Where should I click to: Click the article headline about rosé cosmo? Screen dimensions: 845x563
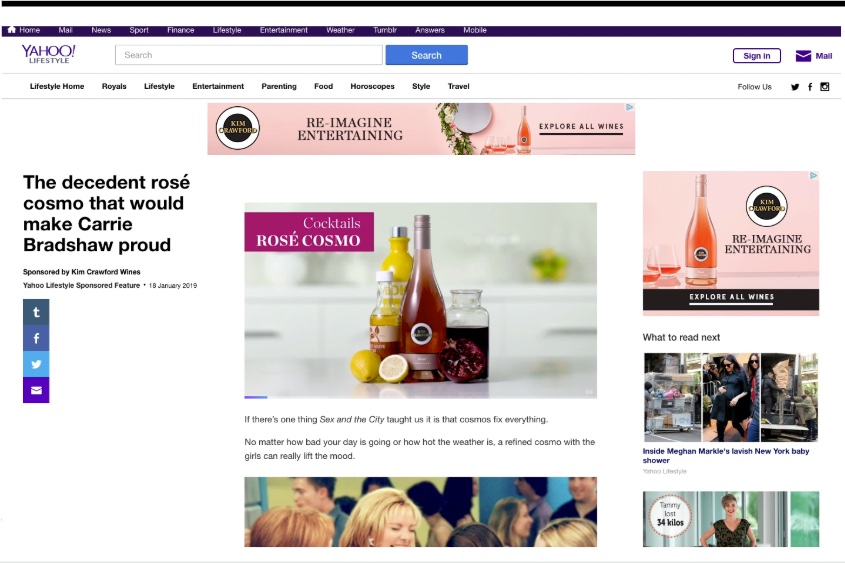pyautogui.click(x=106, y=213)
